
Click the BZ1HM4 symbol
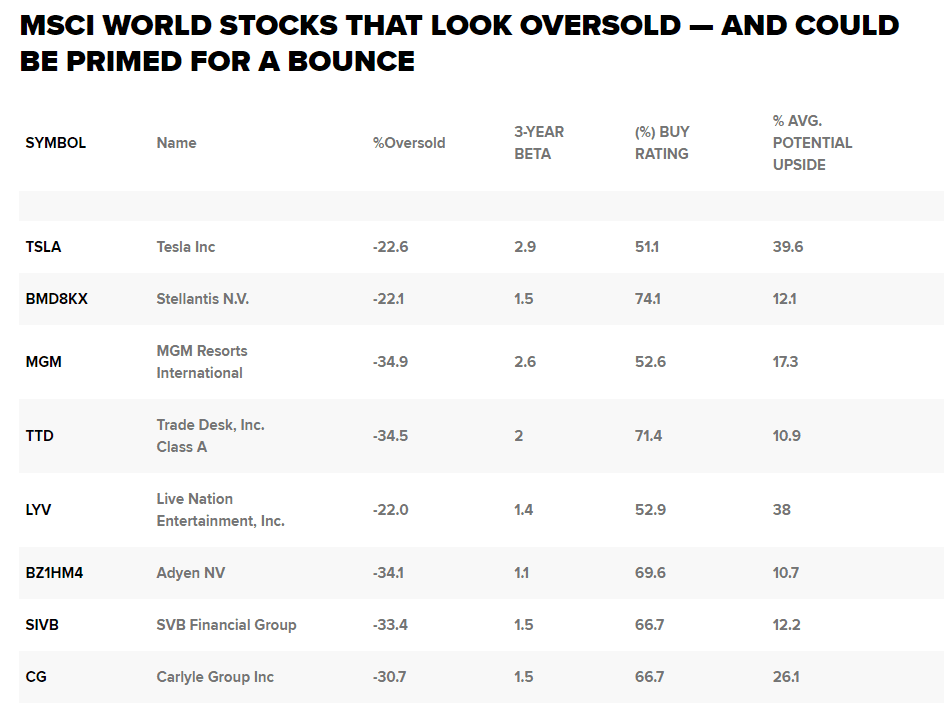tap(54, 573)
